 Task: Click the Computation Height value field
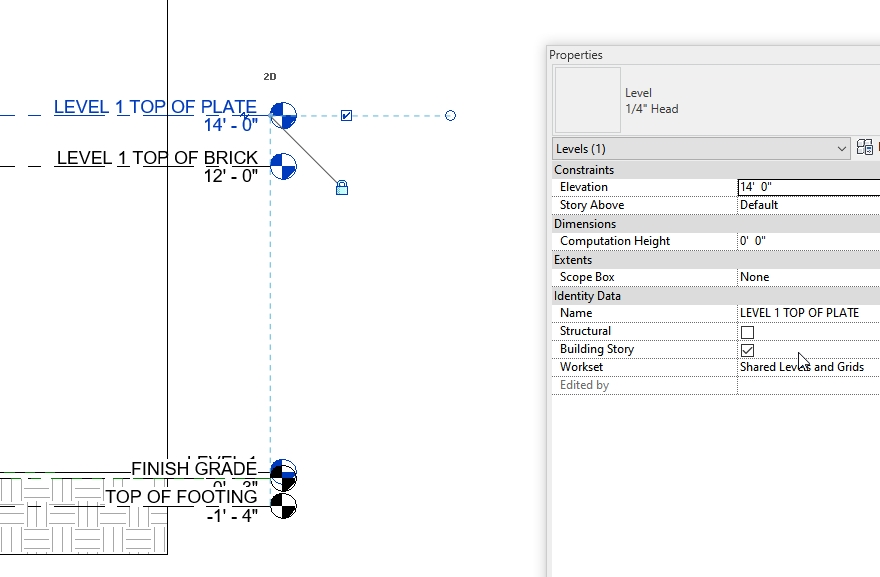click(808, 241)
